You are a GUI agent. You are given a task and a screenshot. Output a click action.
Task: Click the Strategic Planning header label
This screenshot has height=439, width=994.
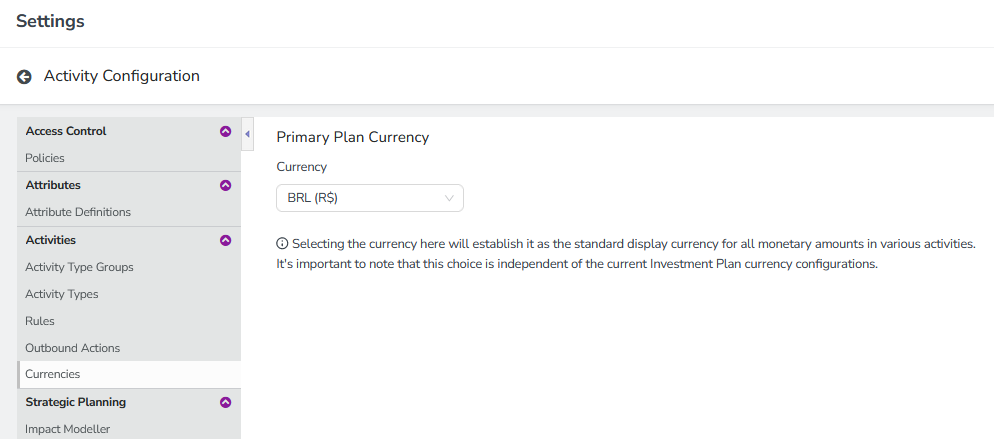(75, 402)
